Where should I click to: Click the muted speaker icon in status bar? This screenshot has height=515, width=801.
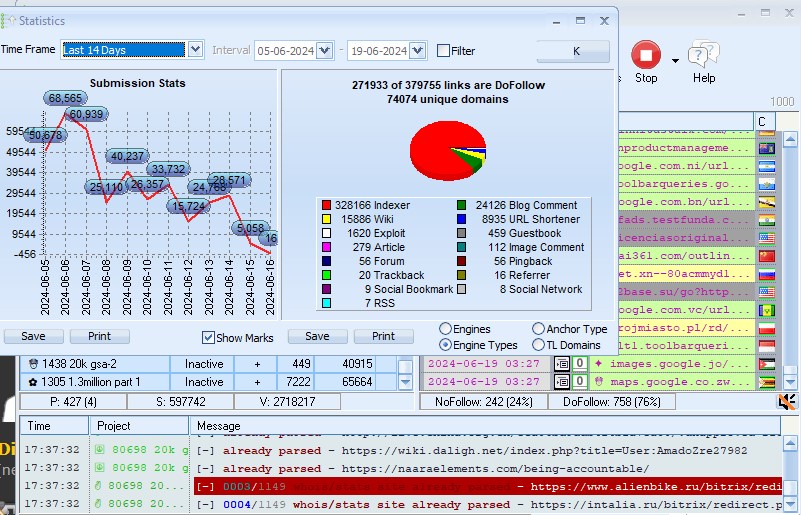pyautogui.click(x=787, y=402)
